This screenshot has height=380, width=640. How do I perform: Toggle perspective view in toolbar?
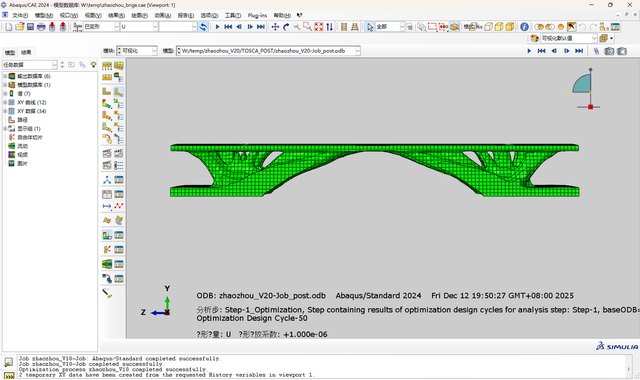pos(355,27)
